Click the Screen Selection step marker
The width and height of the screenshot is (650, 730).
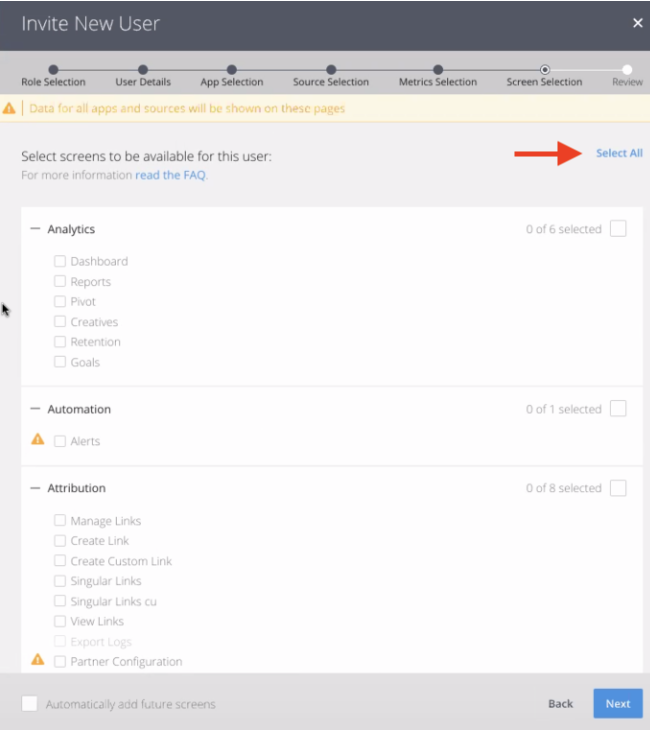click(544, 70)
